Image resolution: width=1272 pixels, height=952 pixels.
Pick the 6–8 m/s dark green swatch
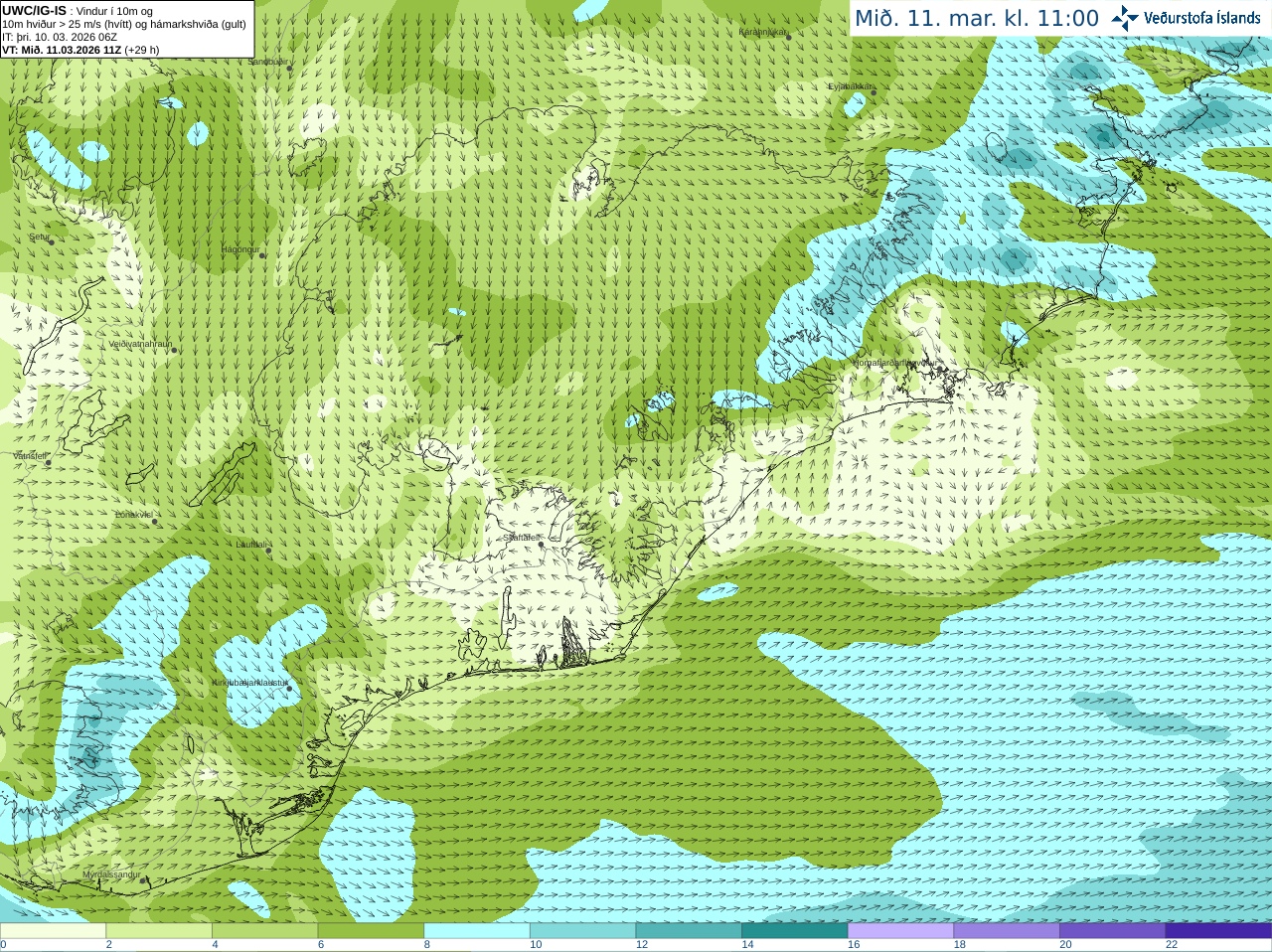coord(371,931)
